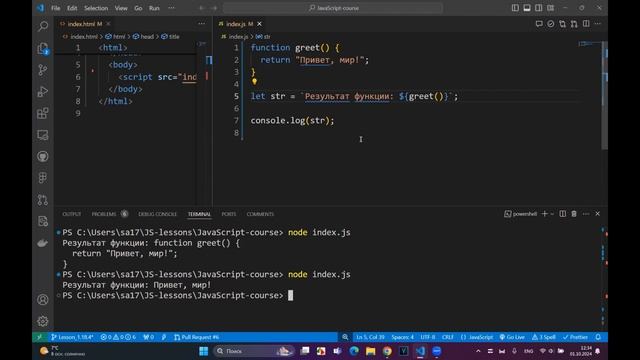Kill terminal with trash icon
This screenshot has height=360, width=640.
click(574, 213)
